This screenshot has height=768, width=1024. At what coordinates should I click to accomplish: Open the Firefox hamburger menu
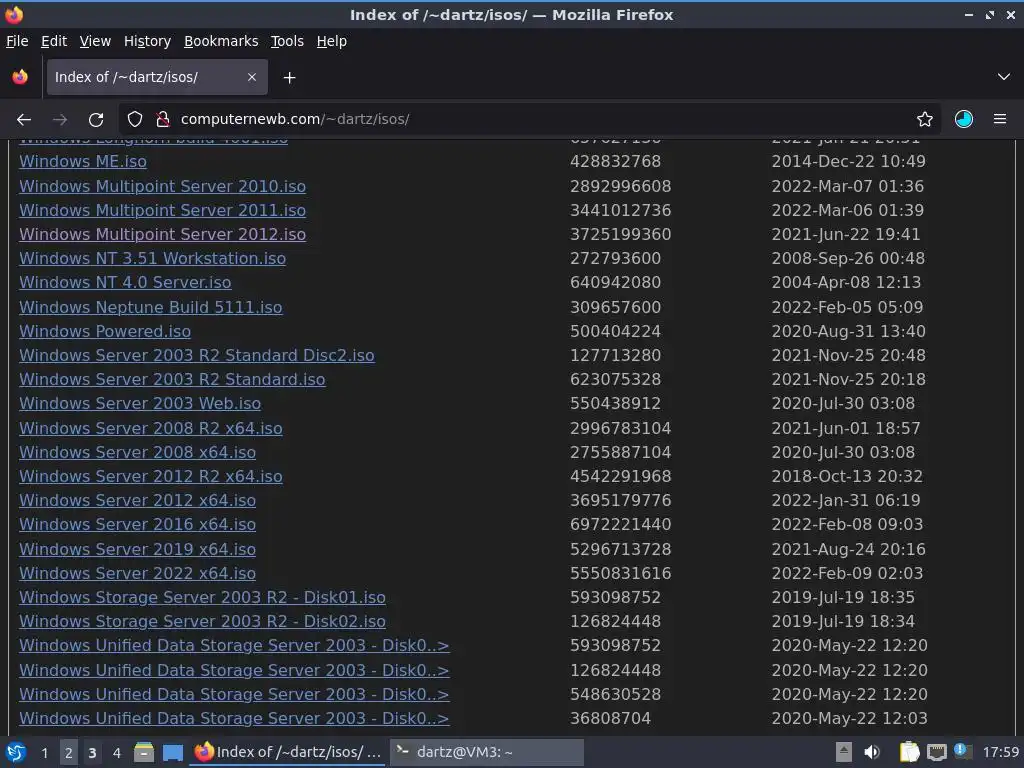[1000, 120]
